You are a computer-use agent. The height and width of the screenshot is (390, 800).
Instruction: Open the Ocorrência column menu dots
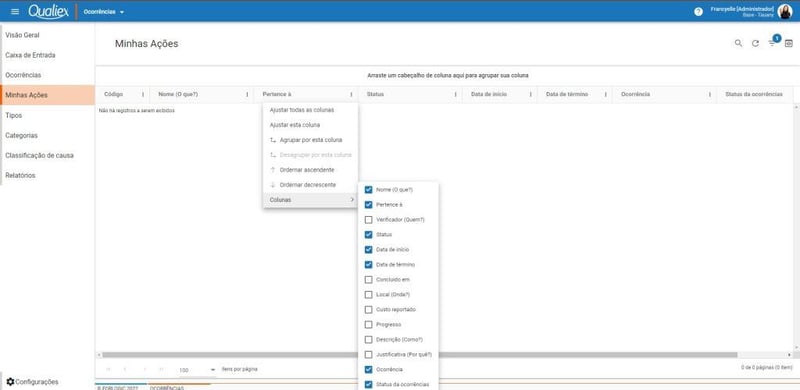tap(710, 94)
